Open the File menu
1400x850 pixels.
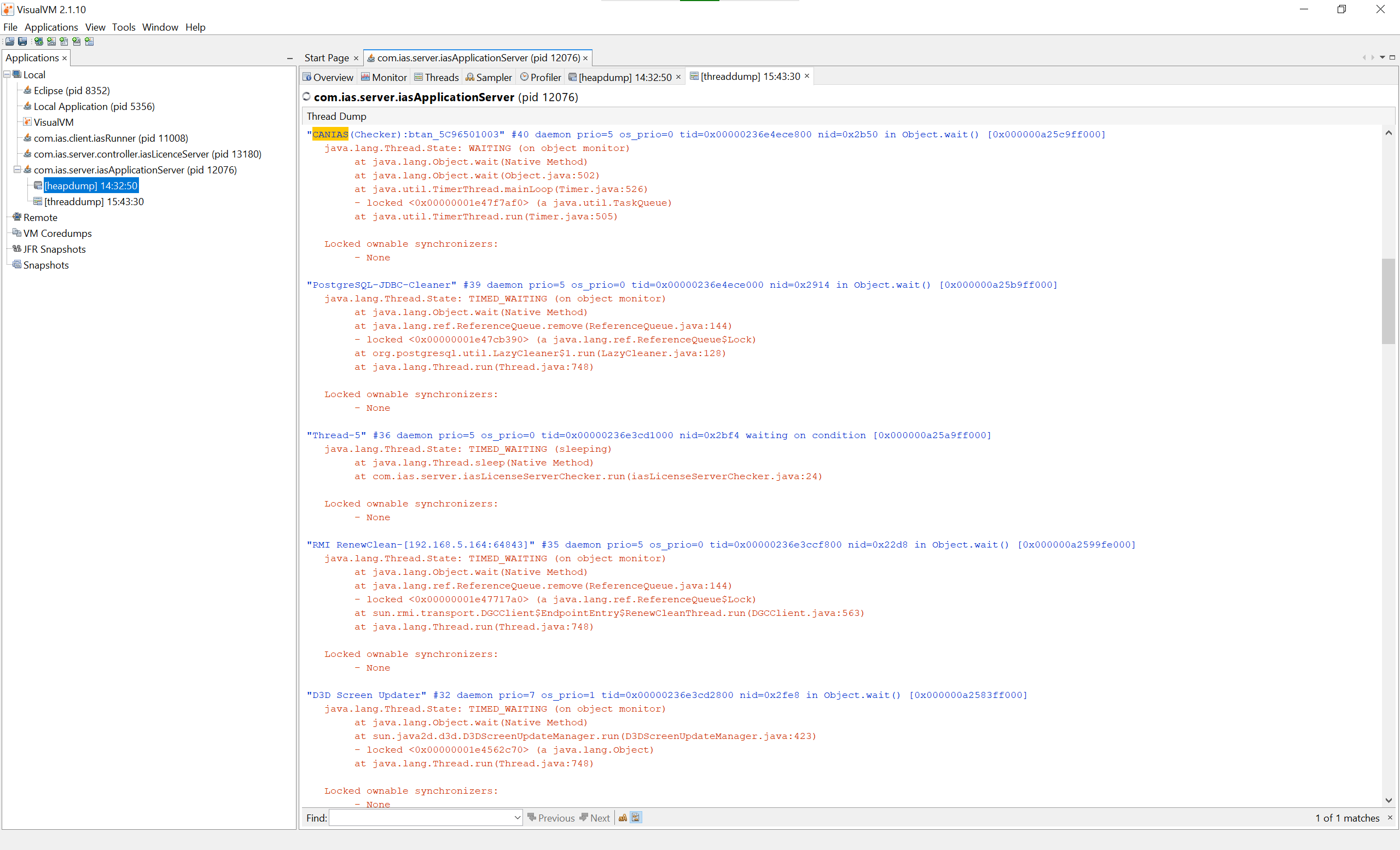10,27
